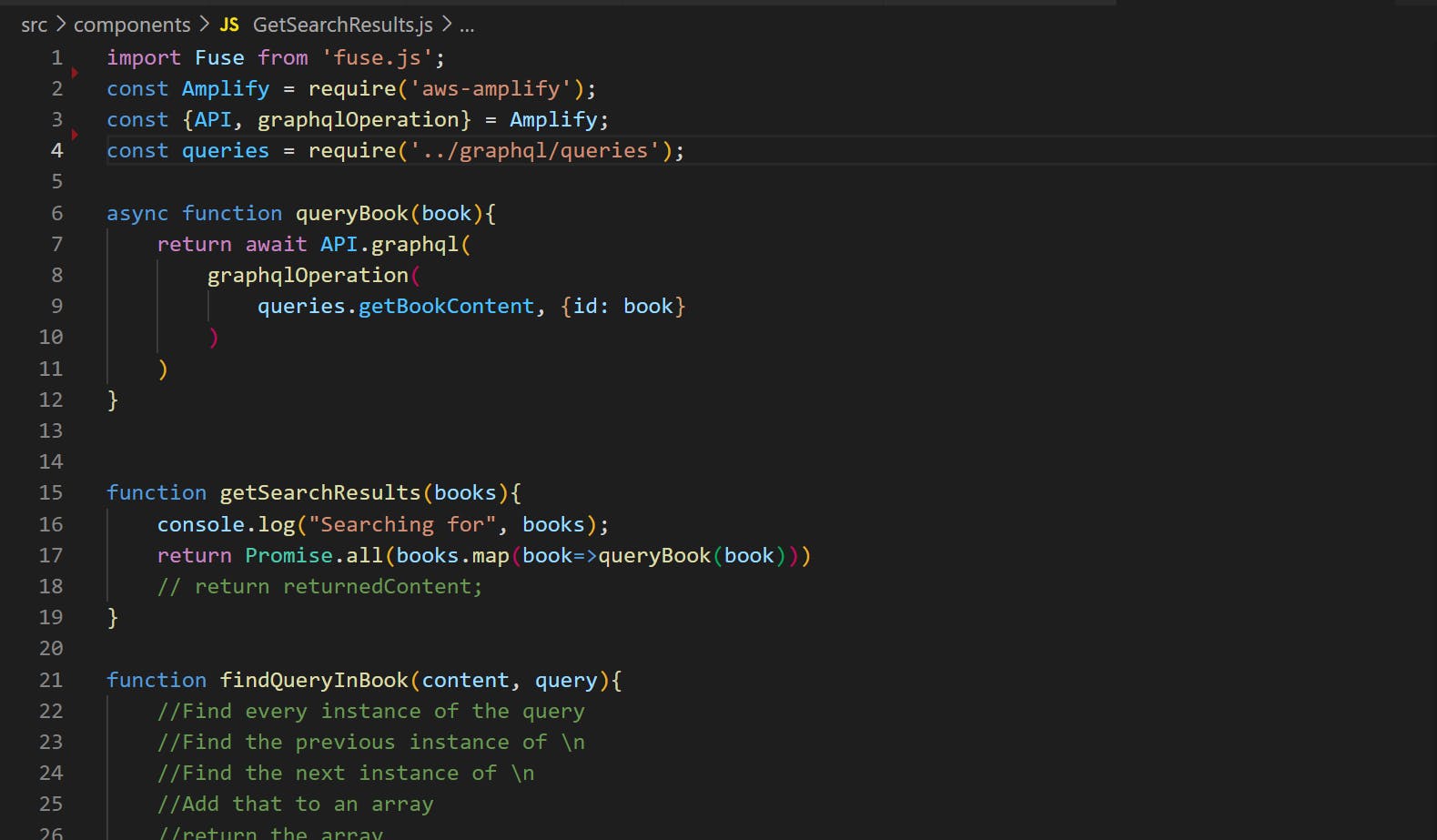Image resolution: width=1437 pixels, height=840 pixels.
Task: Click the 'content' parameter on line 21
Action: coord(465,680)
